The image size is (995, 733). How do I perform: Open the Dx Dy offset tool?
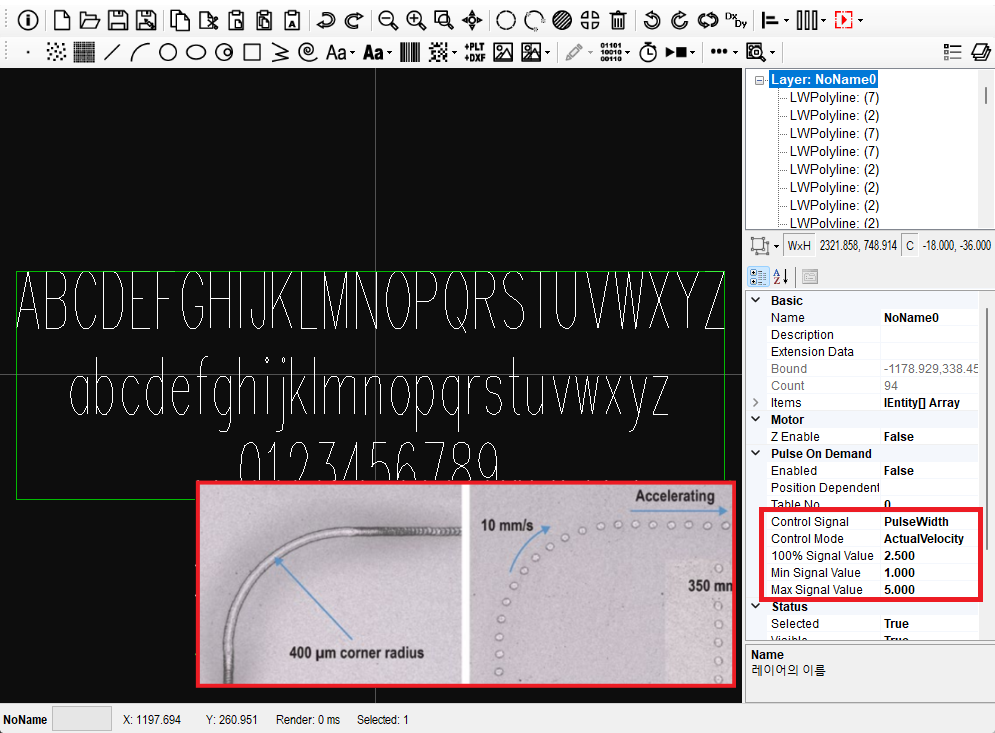point(736,20)
